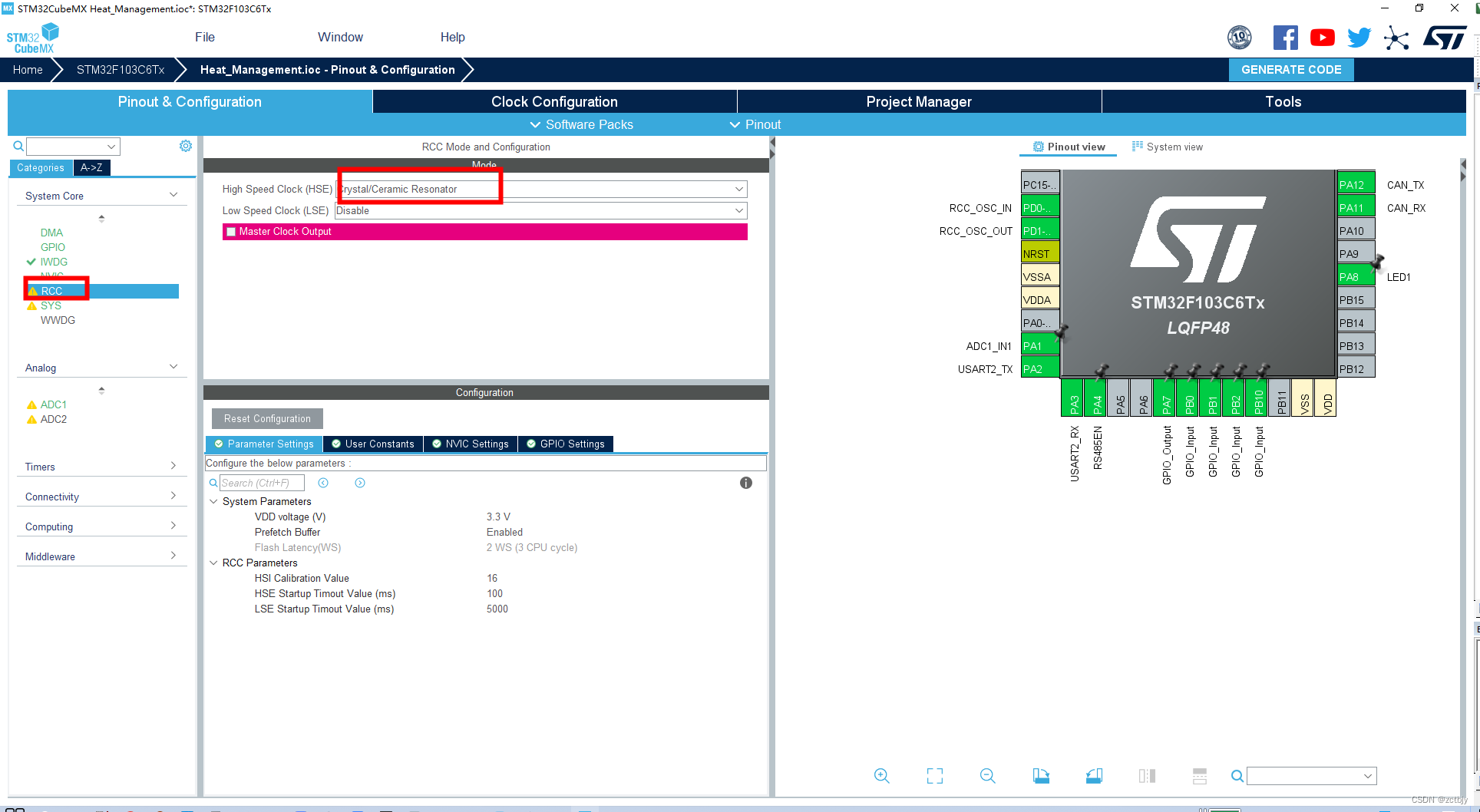This screenshot has width=1480, height=812.
Task: Open the YouTube icon link
Action: [x=1322, y=38]
